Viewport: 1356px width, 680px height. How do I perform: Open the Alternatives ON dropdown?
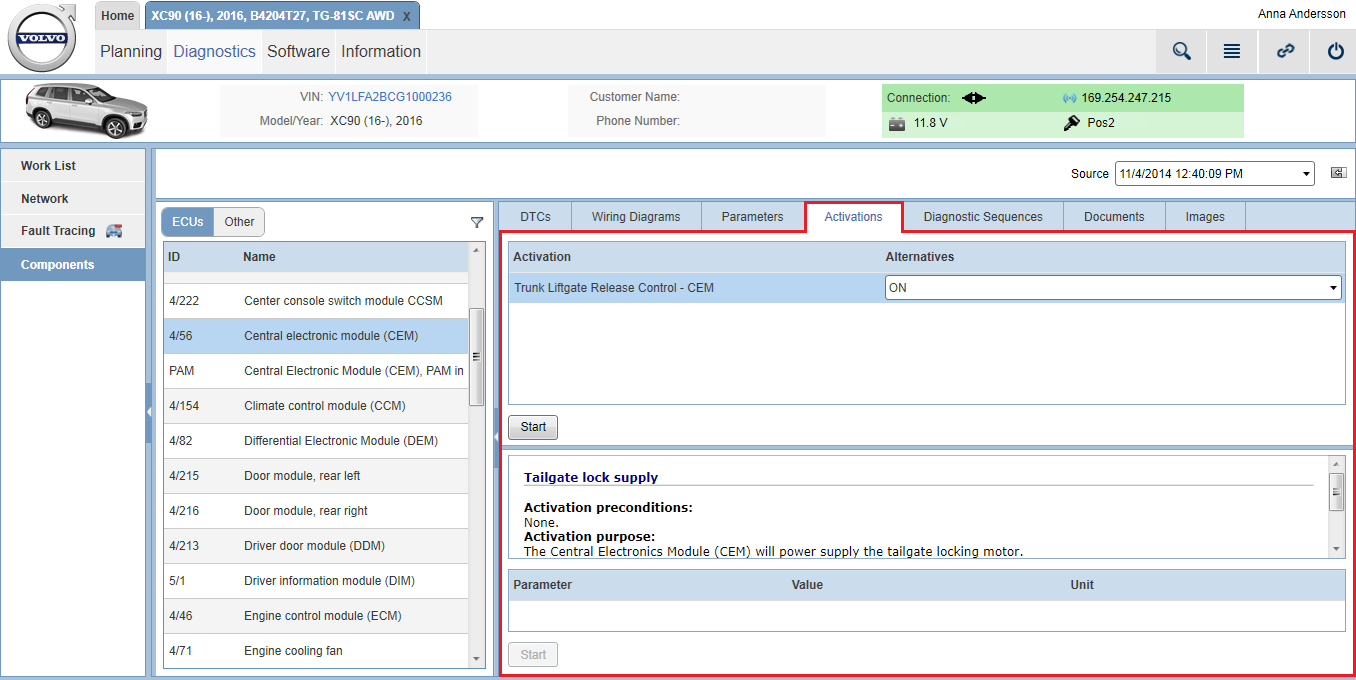pyautogui.click(x=1113, y=288)
